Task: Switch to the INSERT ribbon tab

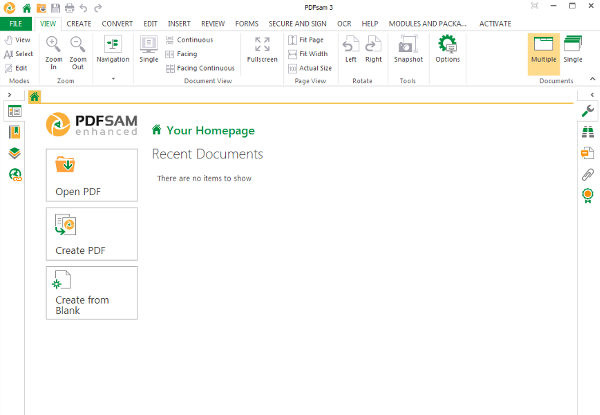Action: [179, 24]
